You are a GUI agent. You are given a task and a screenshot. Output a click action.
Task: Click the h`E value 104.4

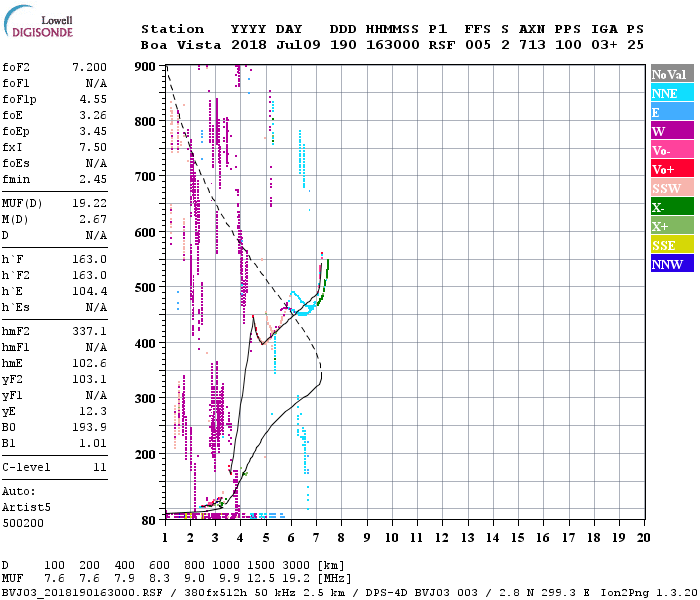(x=89, y=292)
